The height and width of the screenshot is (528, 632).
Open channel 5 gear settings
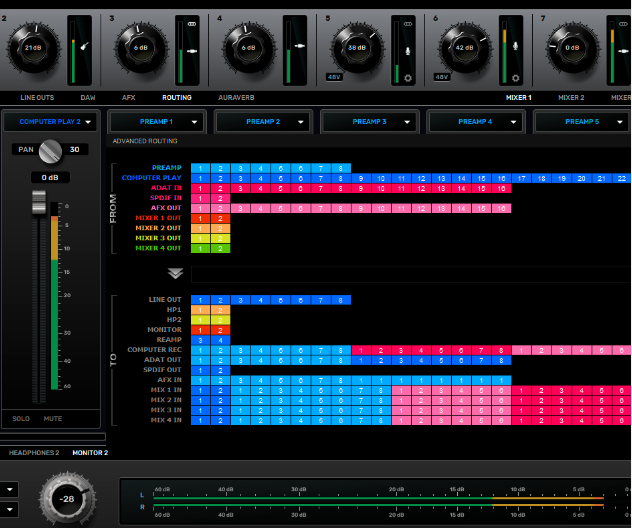pyautogui.click(x=407, y=77)
